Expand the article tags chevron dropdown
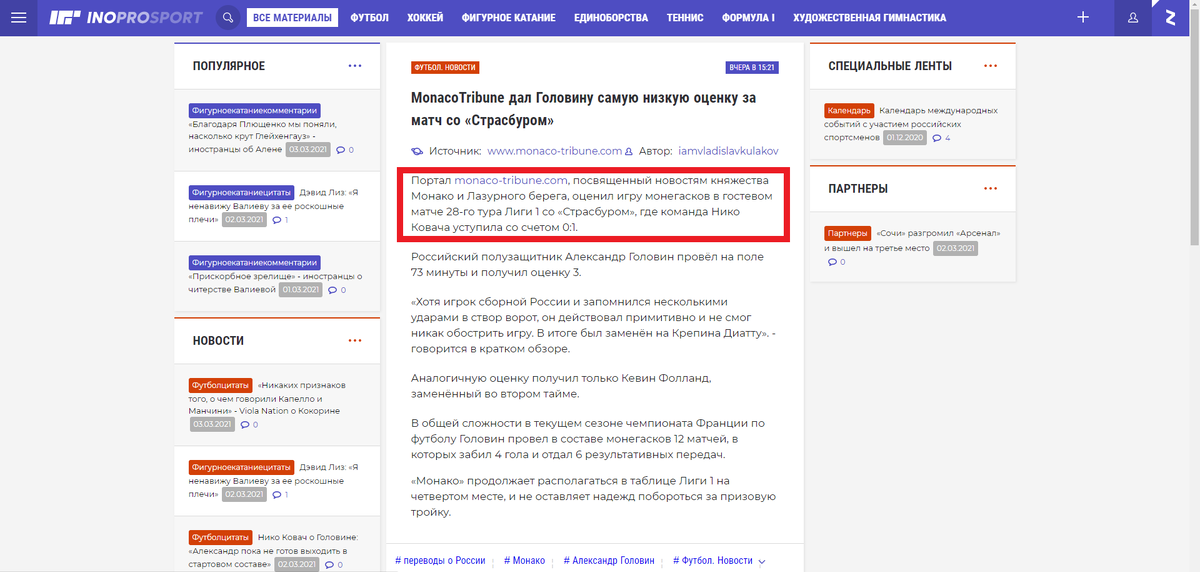The image size is (1200, 572). [x=763, y=562]
